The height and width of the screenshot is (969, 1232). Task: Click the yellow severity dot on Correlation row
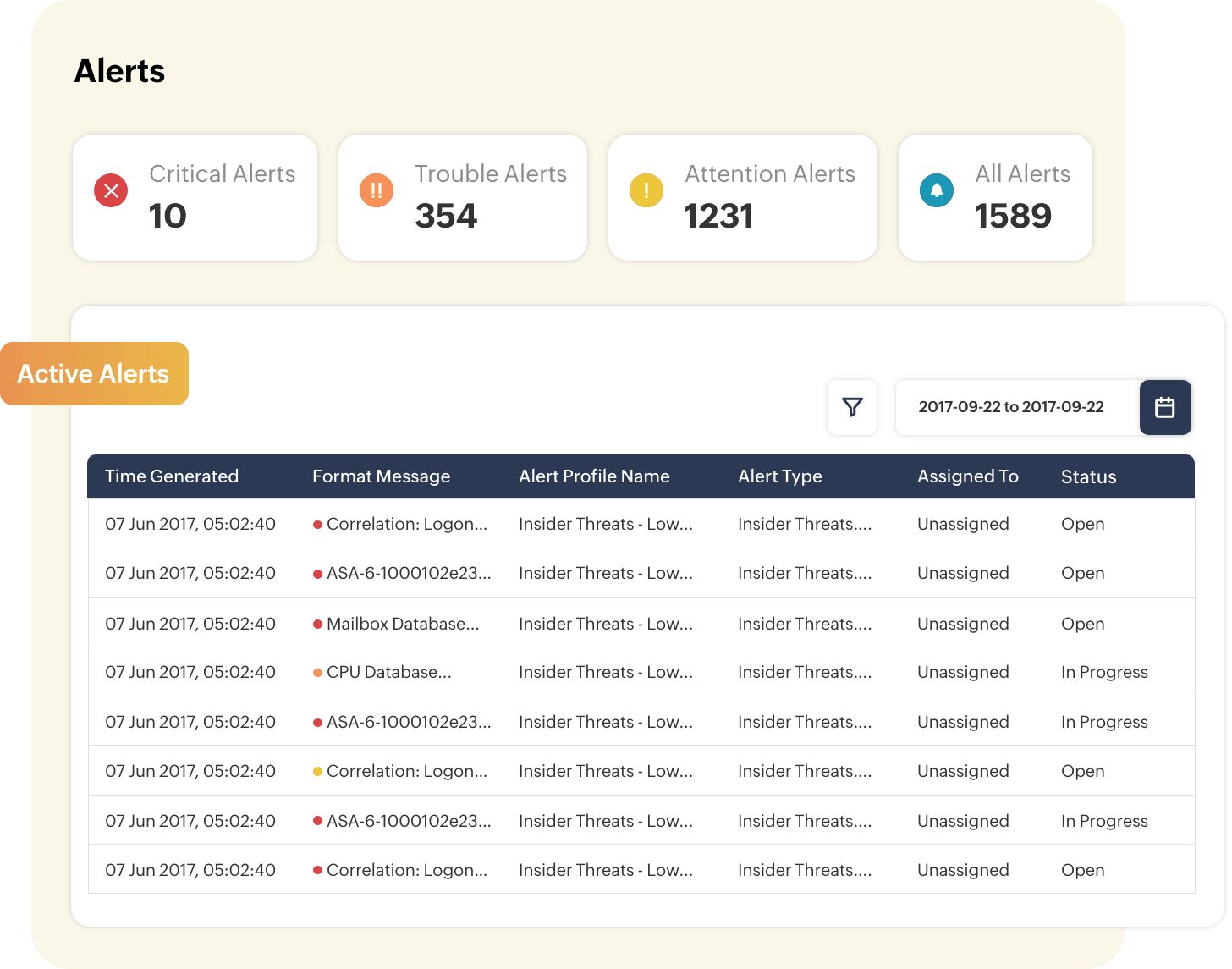[317, 771]
